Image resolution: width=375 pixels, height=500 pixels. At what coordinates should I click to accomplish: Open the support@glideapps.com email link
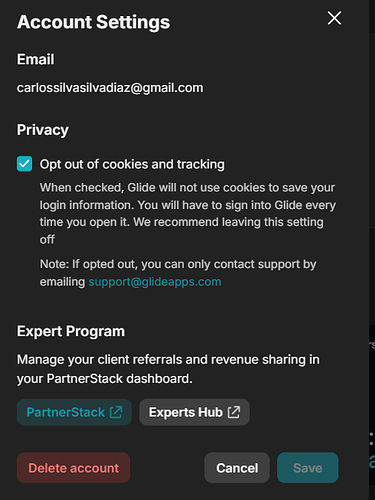(x=155, y=282)
